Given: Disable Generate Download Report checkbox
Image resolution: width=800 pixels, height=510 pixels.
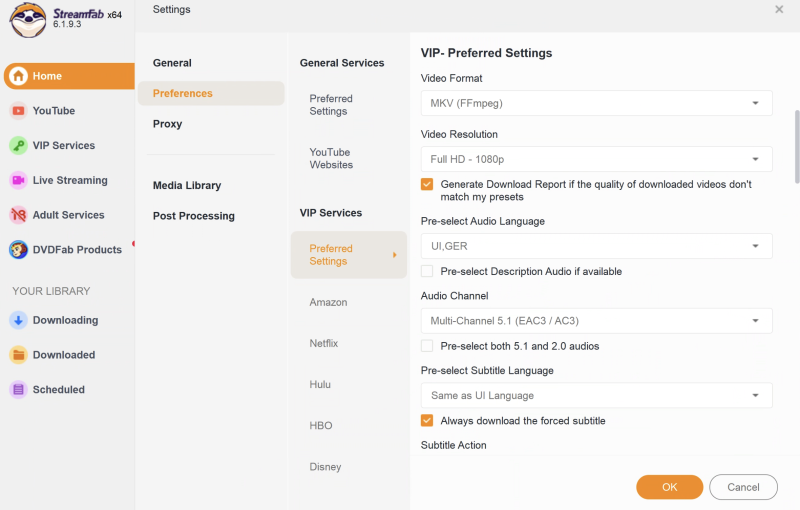Looking at the screenshot, I should [x=427, y=184].
